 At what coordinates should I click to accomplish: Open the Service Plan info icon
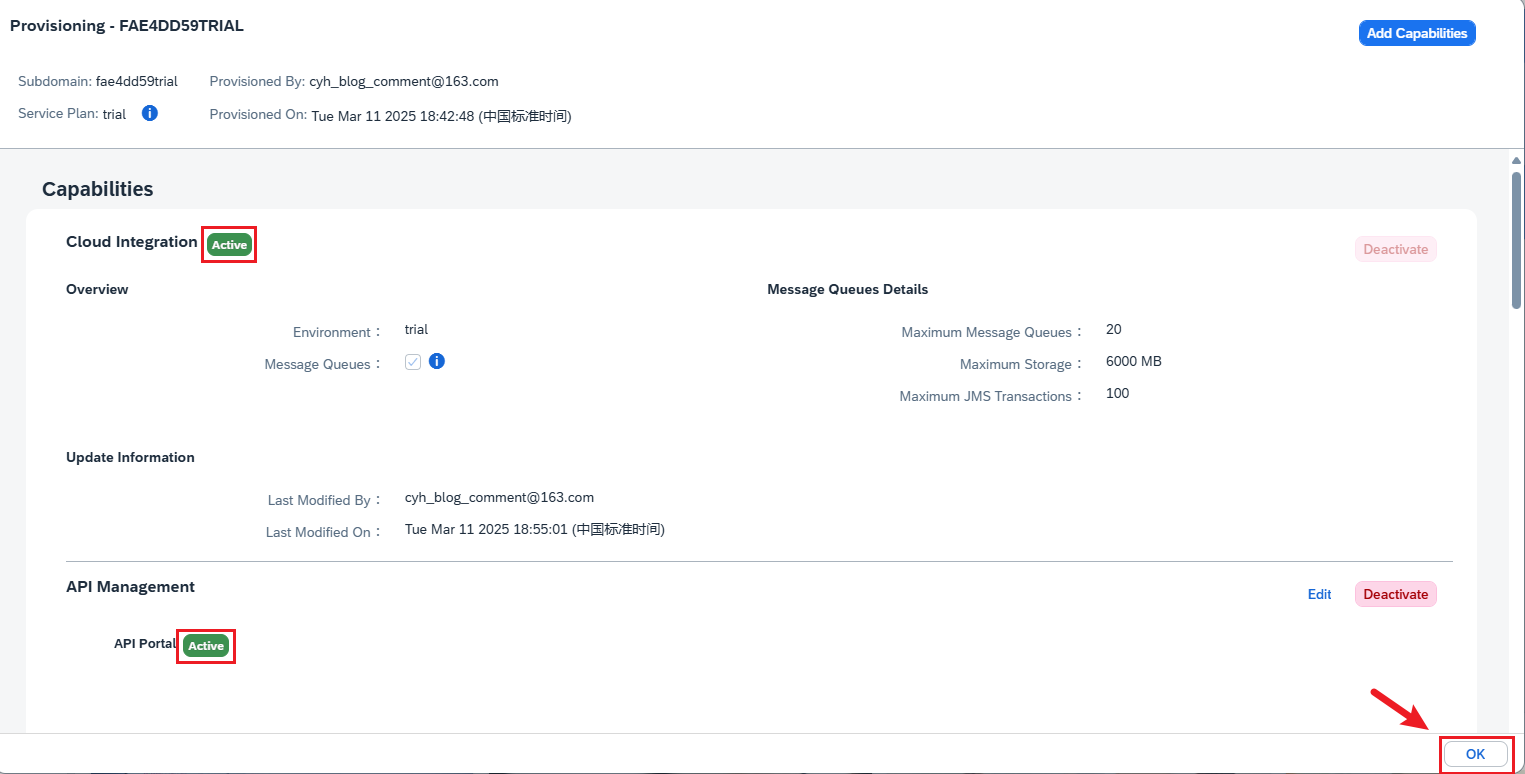(x=150, y=113)
